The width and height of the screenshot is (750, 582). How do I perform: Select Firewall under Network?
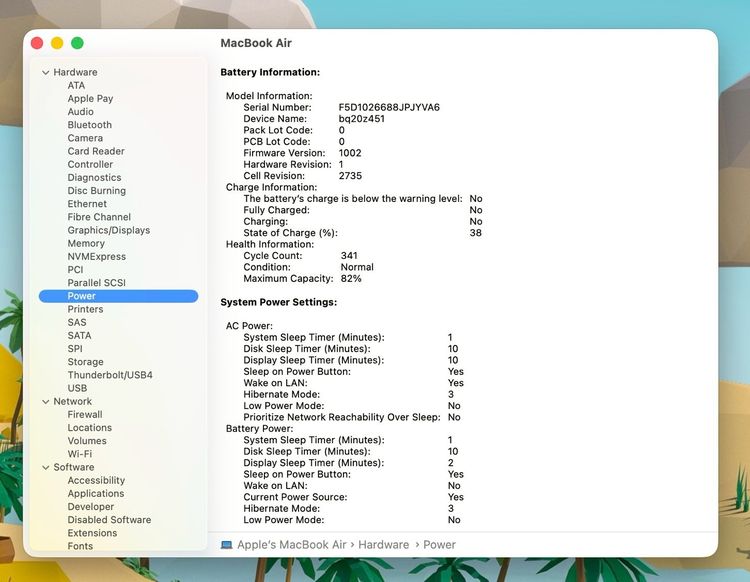85,415
